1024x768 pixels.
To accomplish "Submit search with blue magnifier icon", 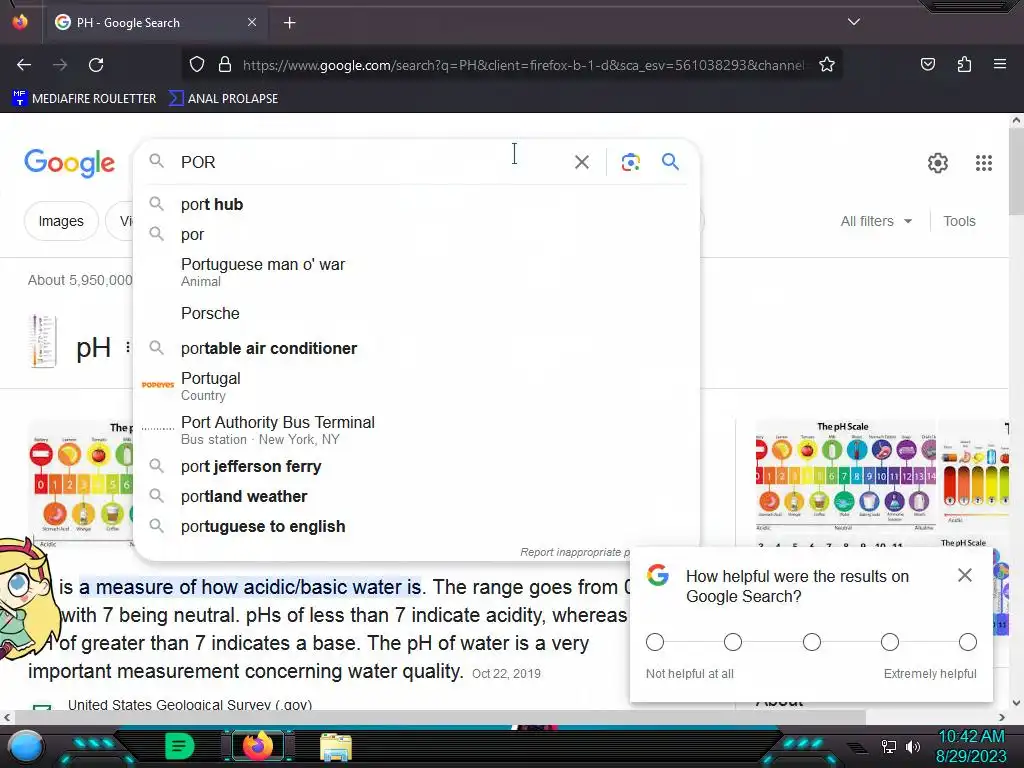I will [x=670, y=161].
